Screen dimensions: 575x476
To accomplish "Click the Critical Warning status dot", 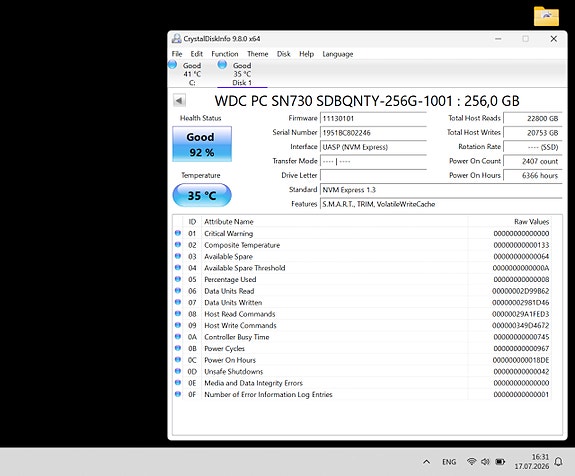I will (x=178, y=233).
